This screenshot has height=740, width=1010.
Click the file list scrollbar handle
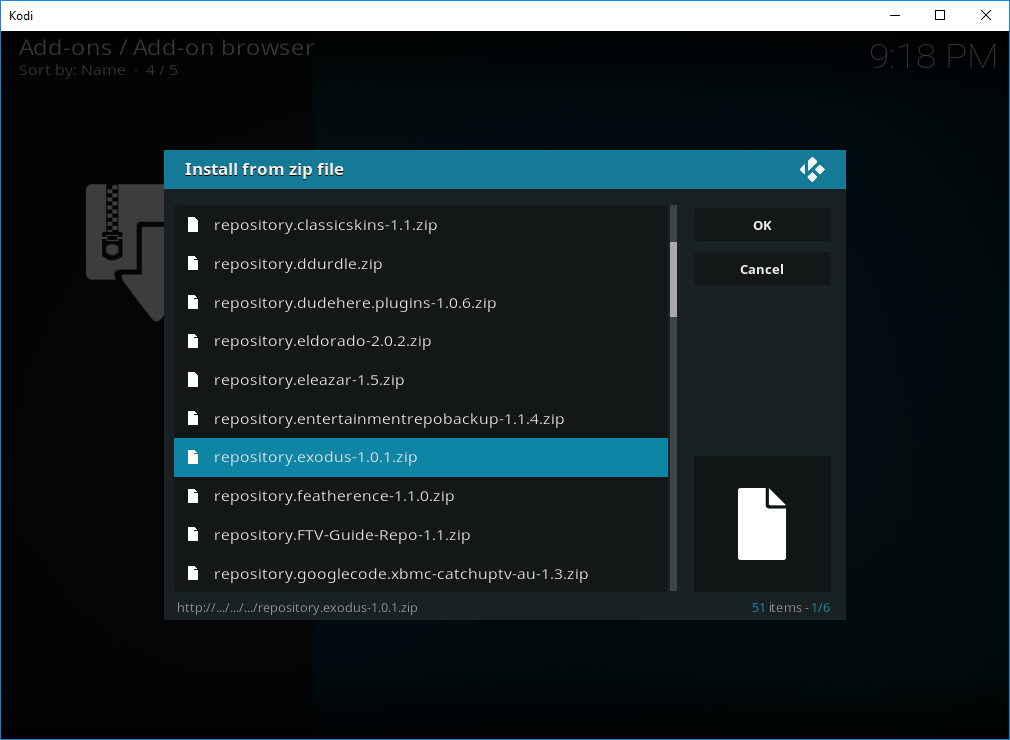coord(673,280)
